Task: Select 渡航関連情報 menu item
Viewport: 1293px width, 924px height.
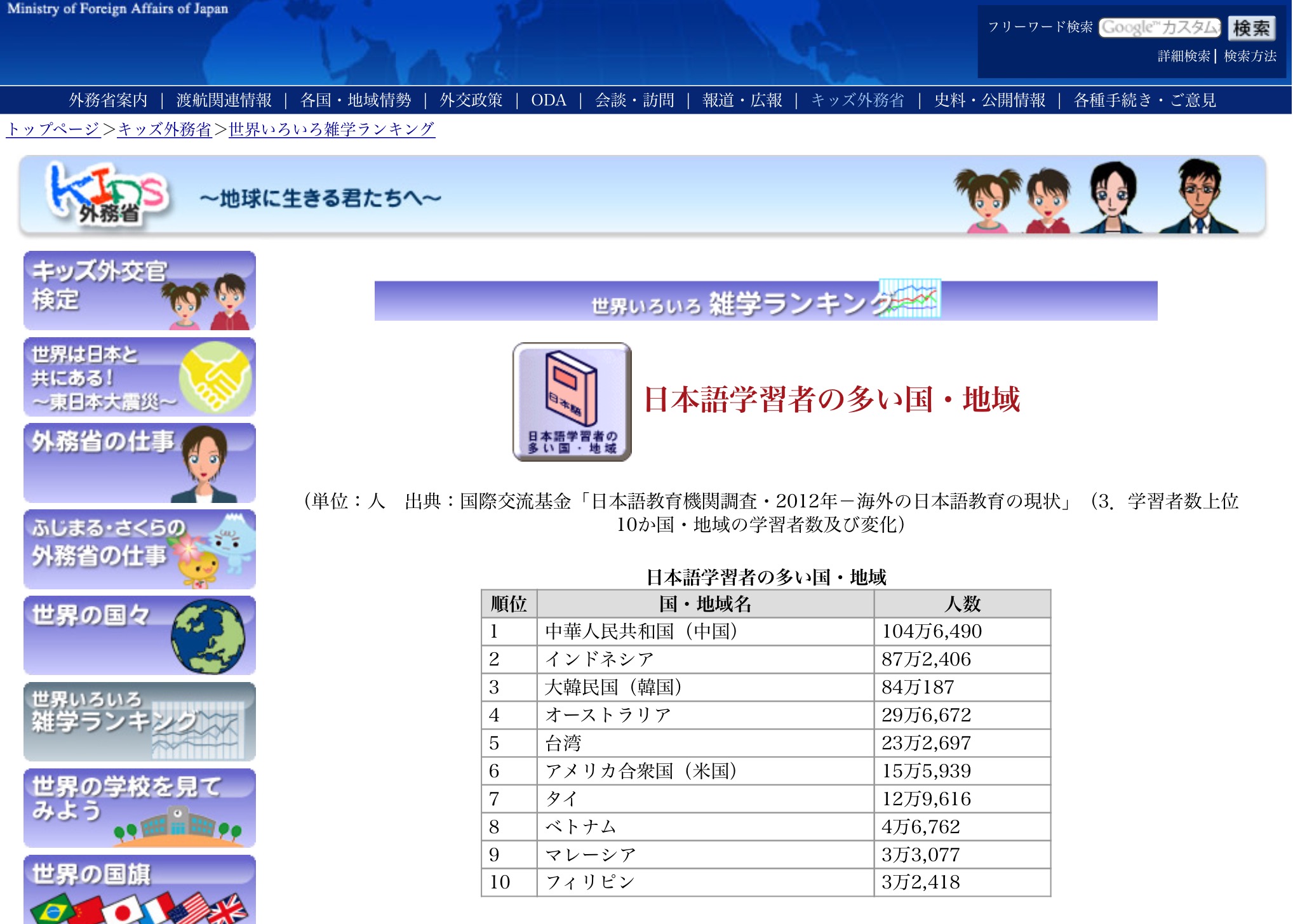Action: [224, 100]
